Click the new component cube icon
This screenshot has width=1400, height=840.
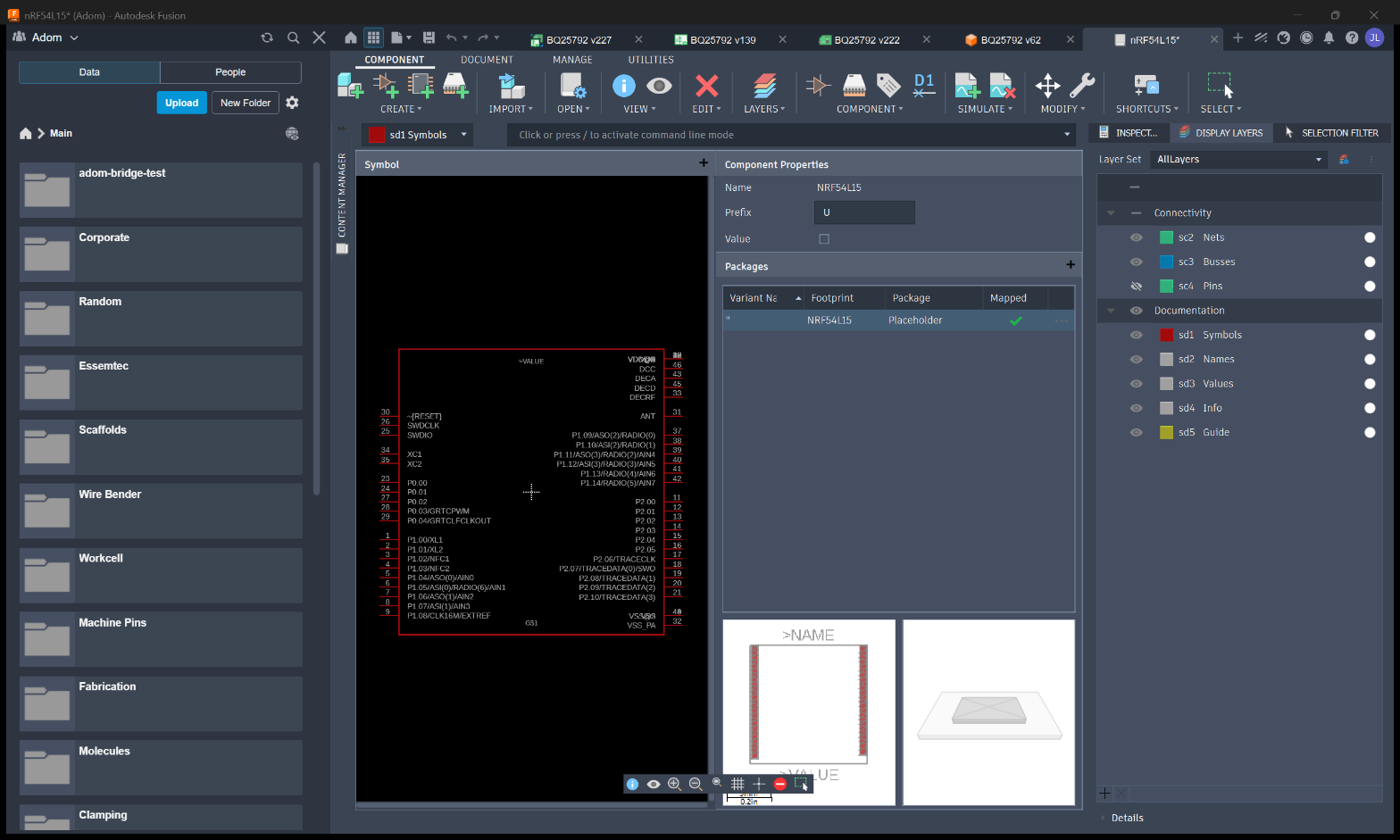point(350,86)
